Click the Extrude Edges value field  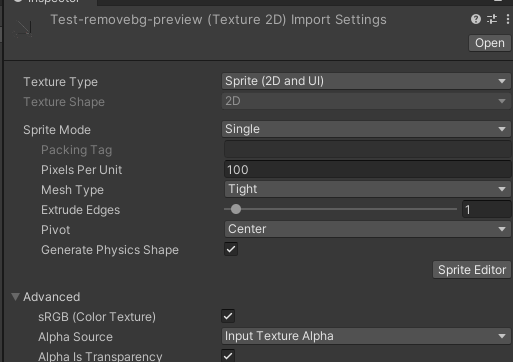click(486, 210)
